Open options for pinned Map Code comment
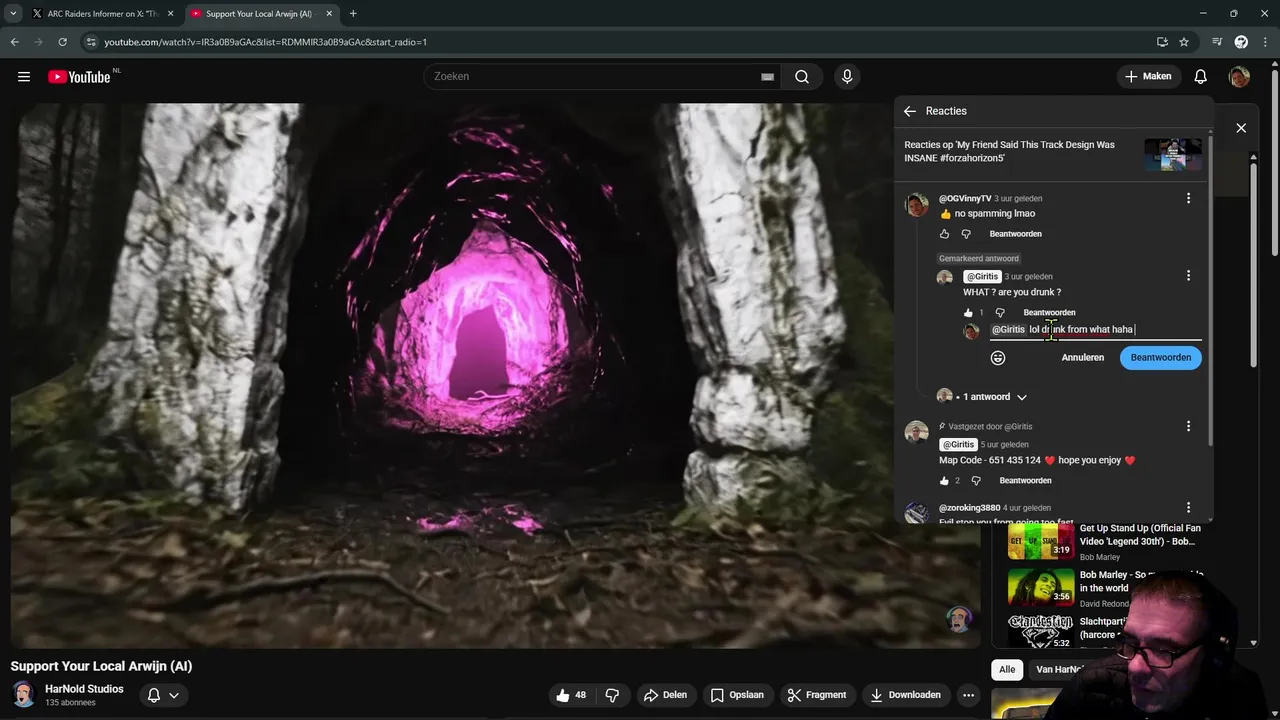Viewport: 1280px width, 720px height. pyautogui.click(x=1188, y=427)
